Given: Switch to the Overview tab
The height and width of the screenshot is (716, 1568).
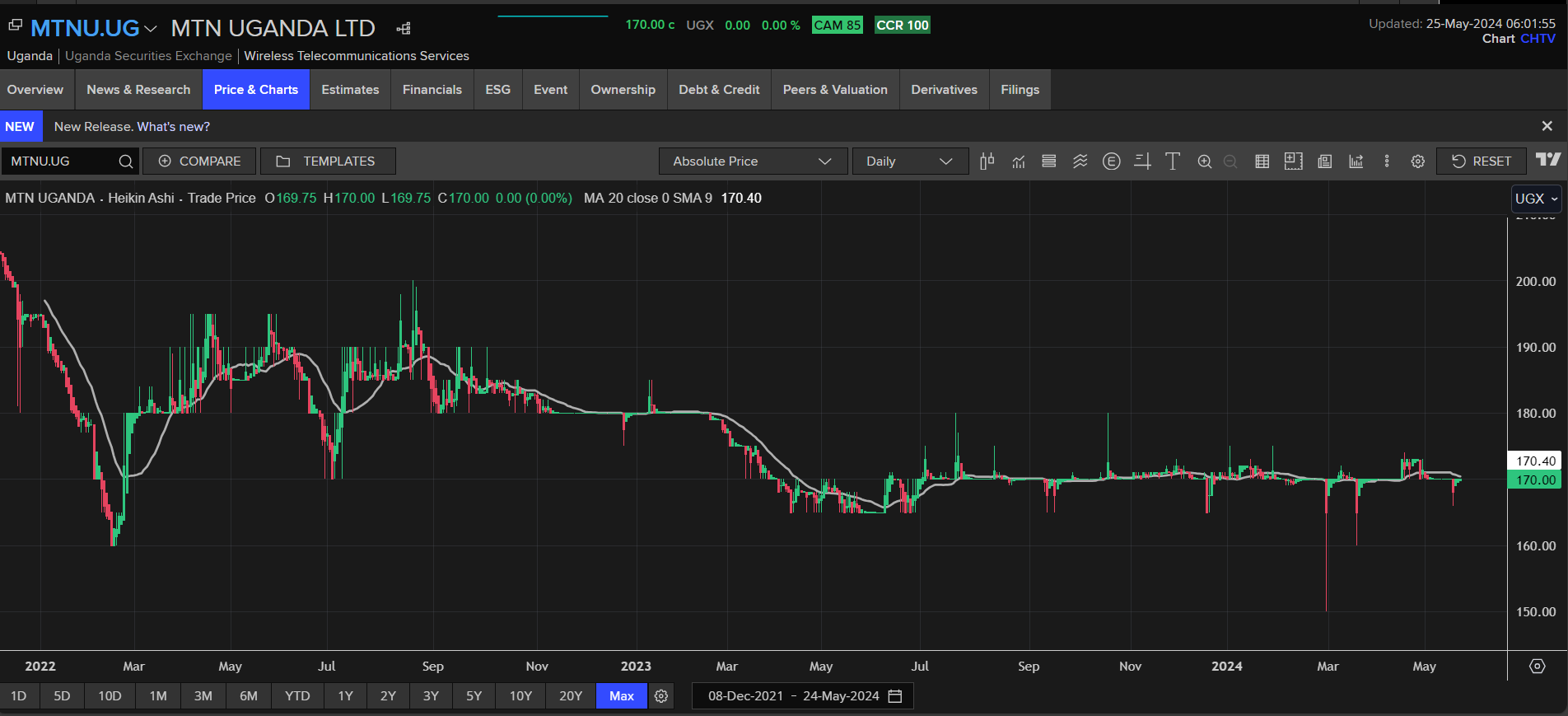Looking at the screenshot, I should [35, 90].
